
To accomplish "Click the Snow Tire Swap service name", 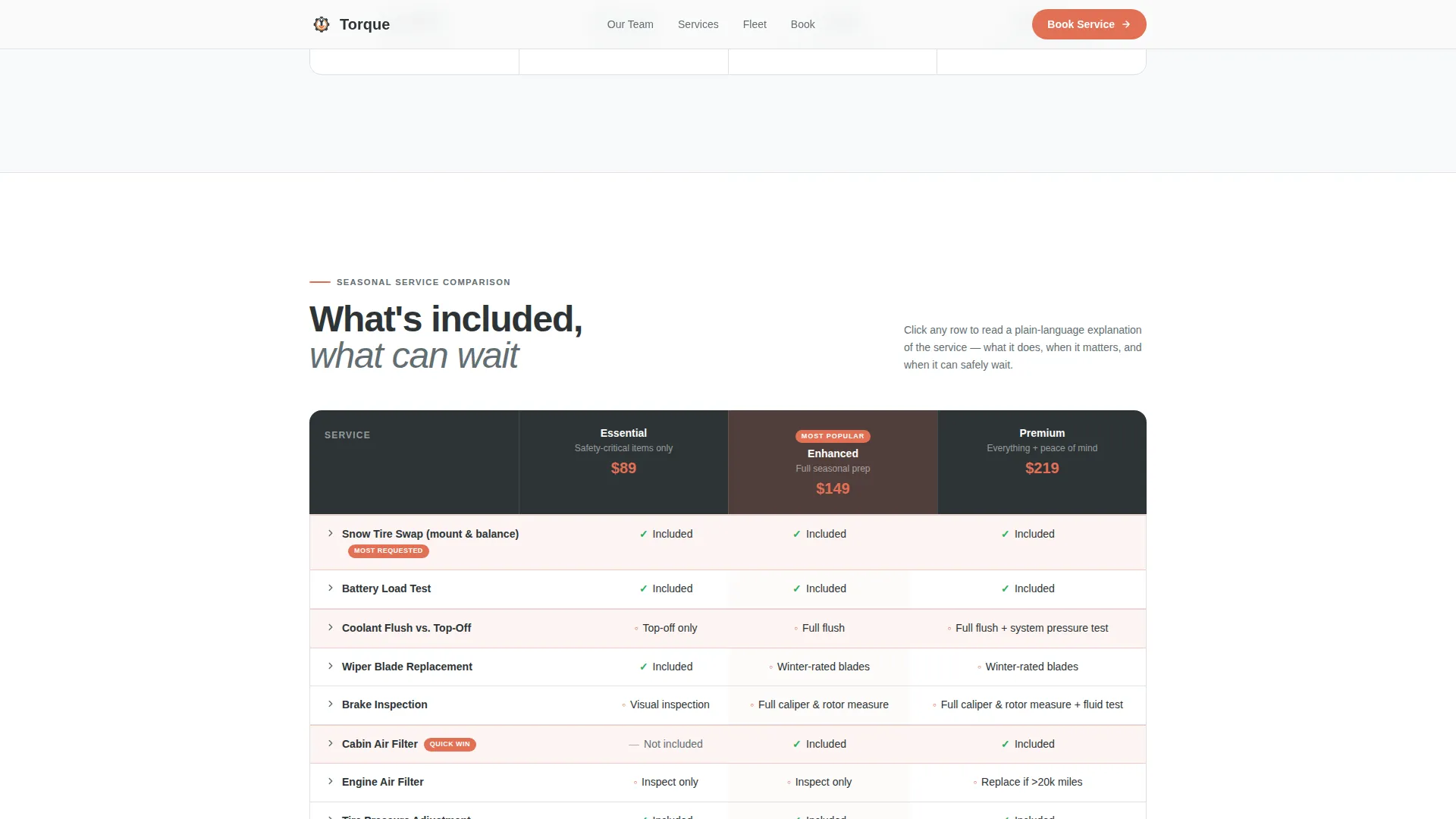I will coord(430,534).
